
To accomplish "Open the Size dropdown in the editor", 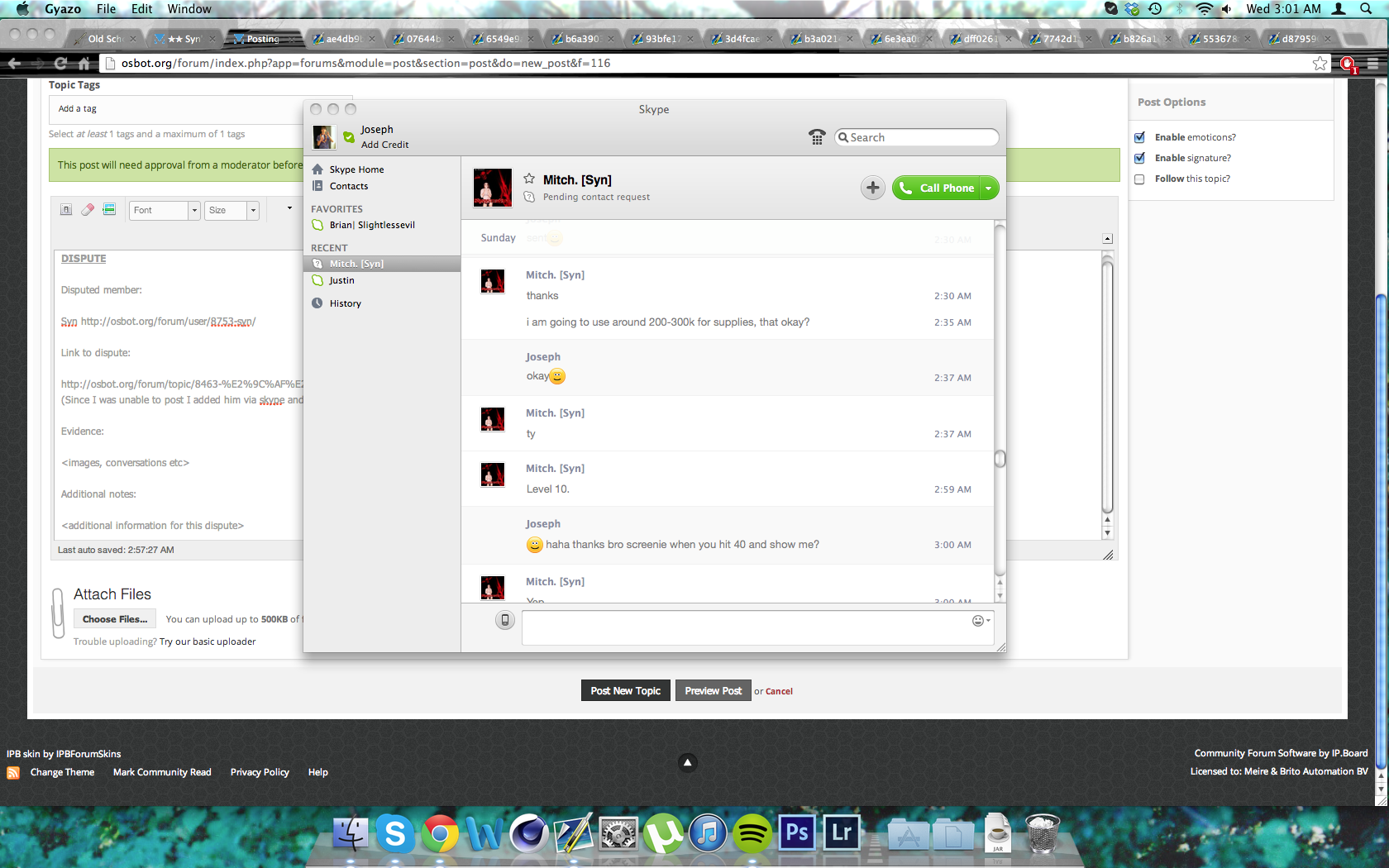I will pyautogui.click(x=232, y=210).
